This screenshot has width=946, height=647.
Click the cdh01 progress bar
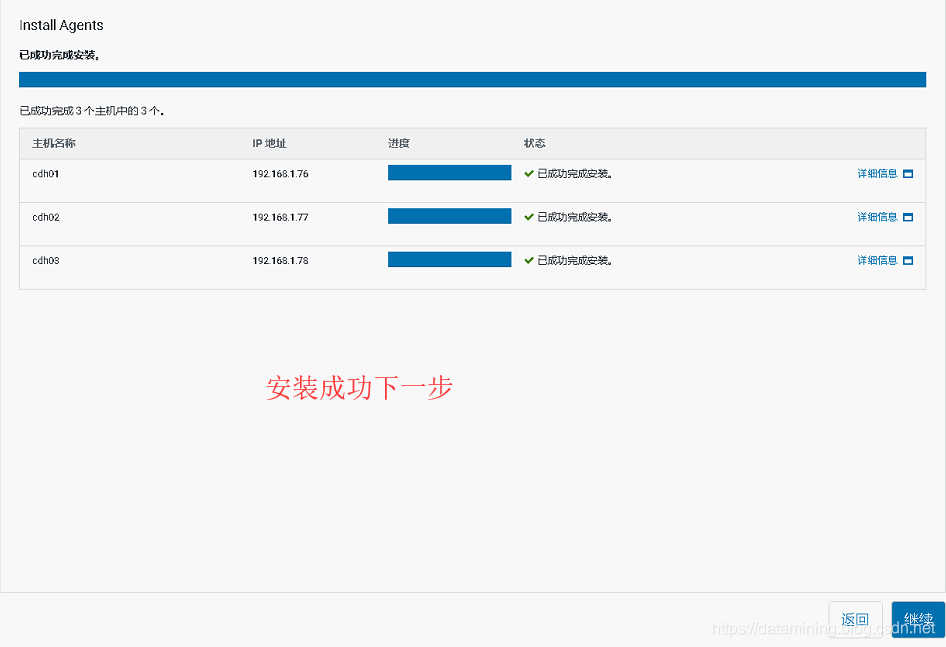click(x=449, y=173)
